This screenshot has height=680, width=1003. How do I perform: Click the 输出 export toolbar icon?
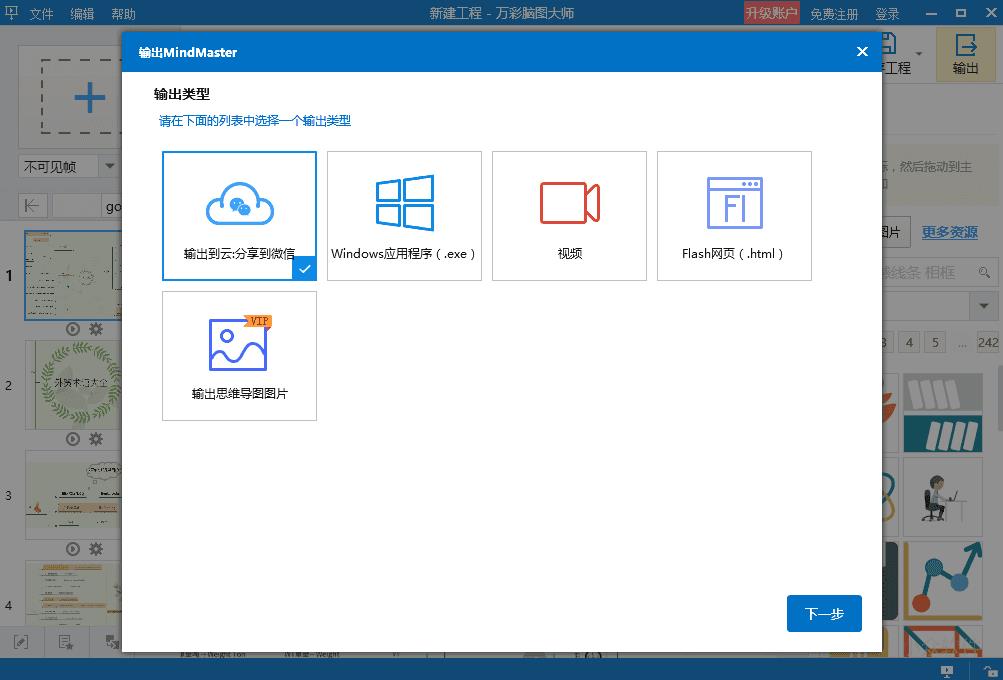965,54
